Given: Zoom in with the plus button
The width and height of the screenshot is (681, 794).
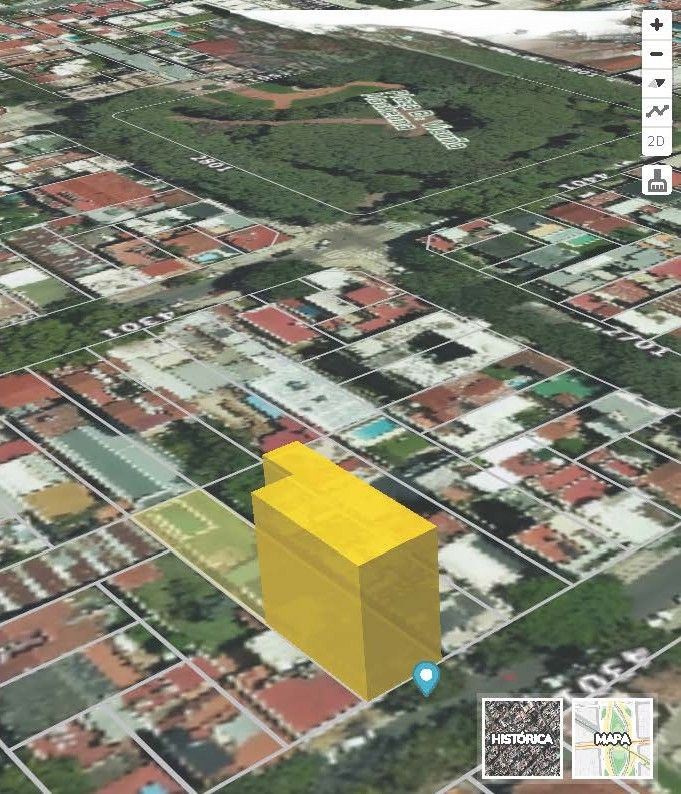Looking at the screenshot, I should point(656,25).
